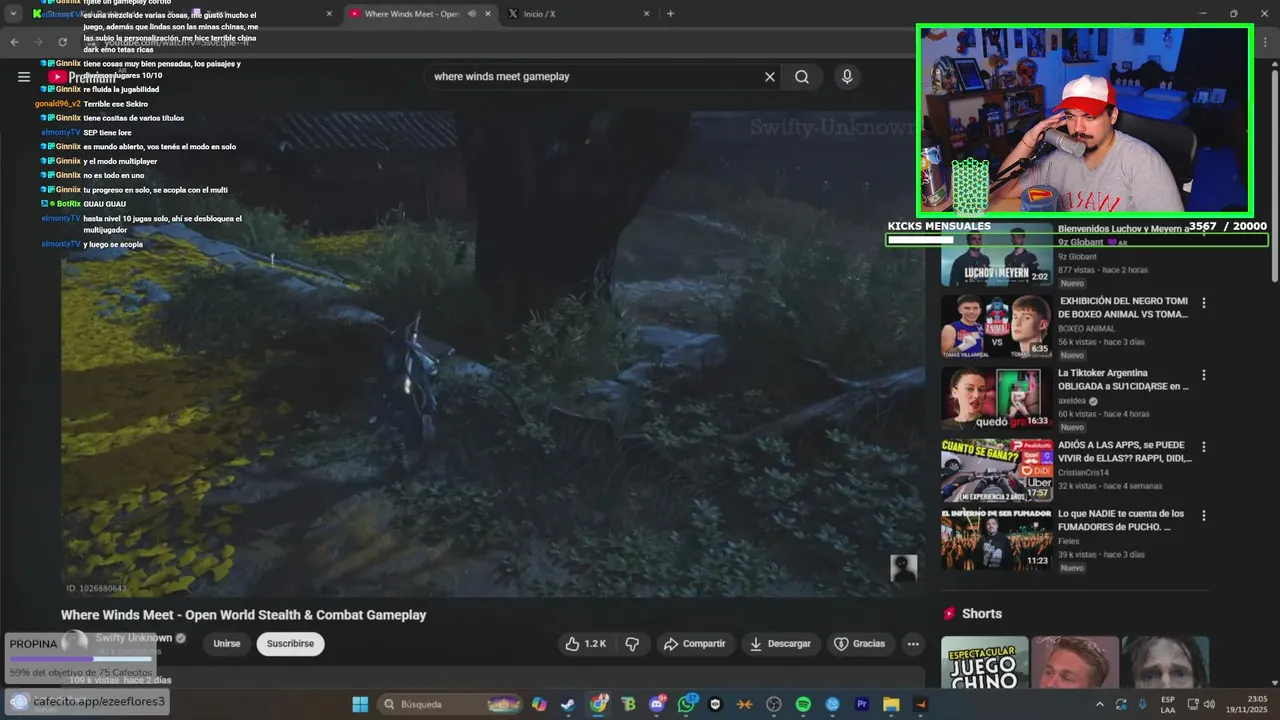Screen dimensions: 1280x720
Task: Open options menu for ADIÓS A LAS APPS video
Action: tap(1204, 447)
